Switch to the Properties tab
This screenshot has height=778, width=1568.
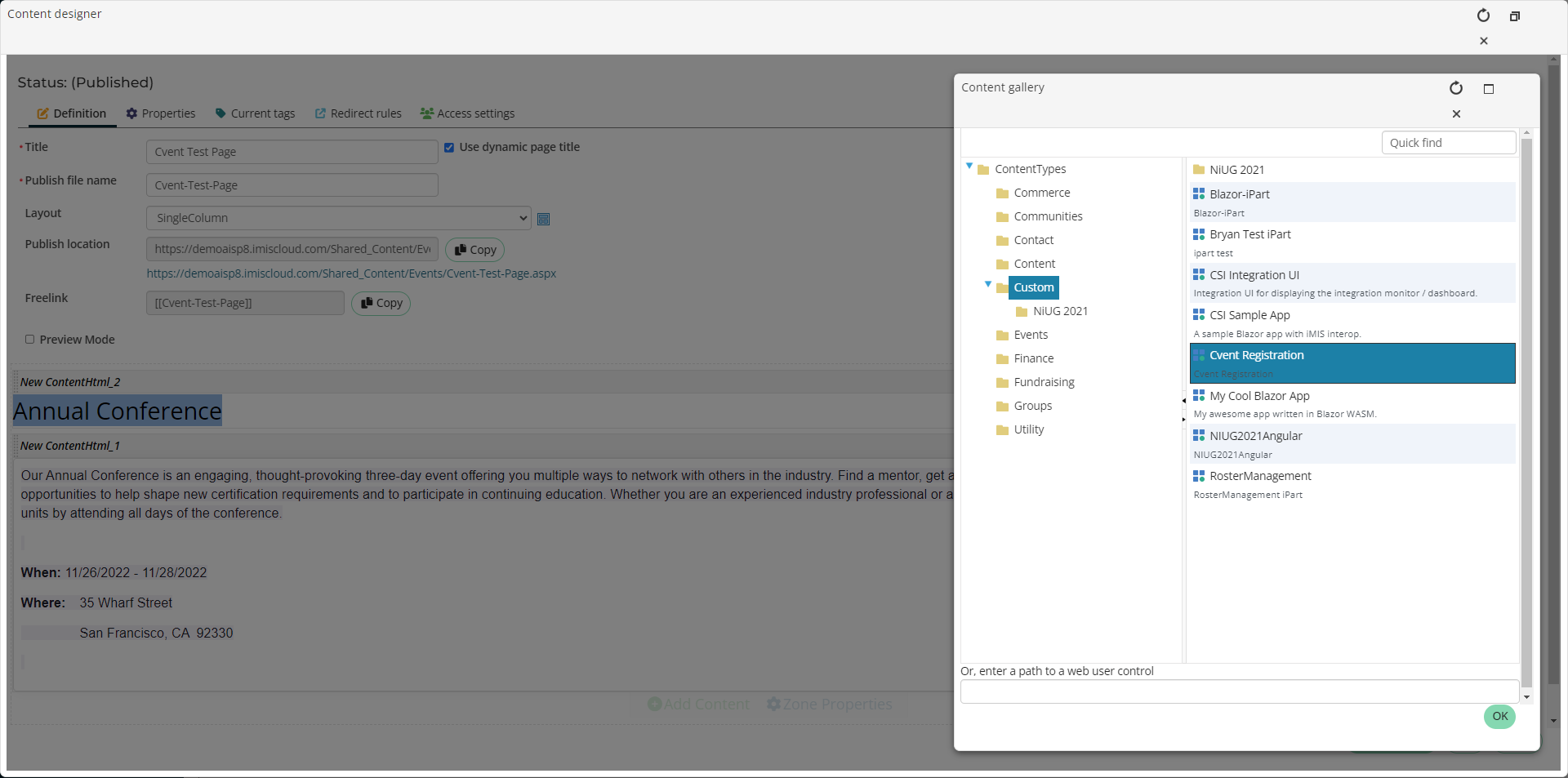(x=160, y=113)
